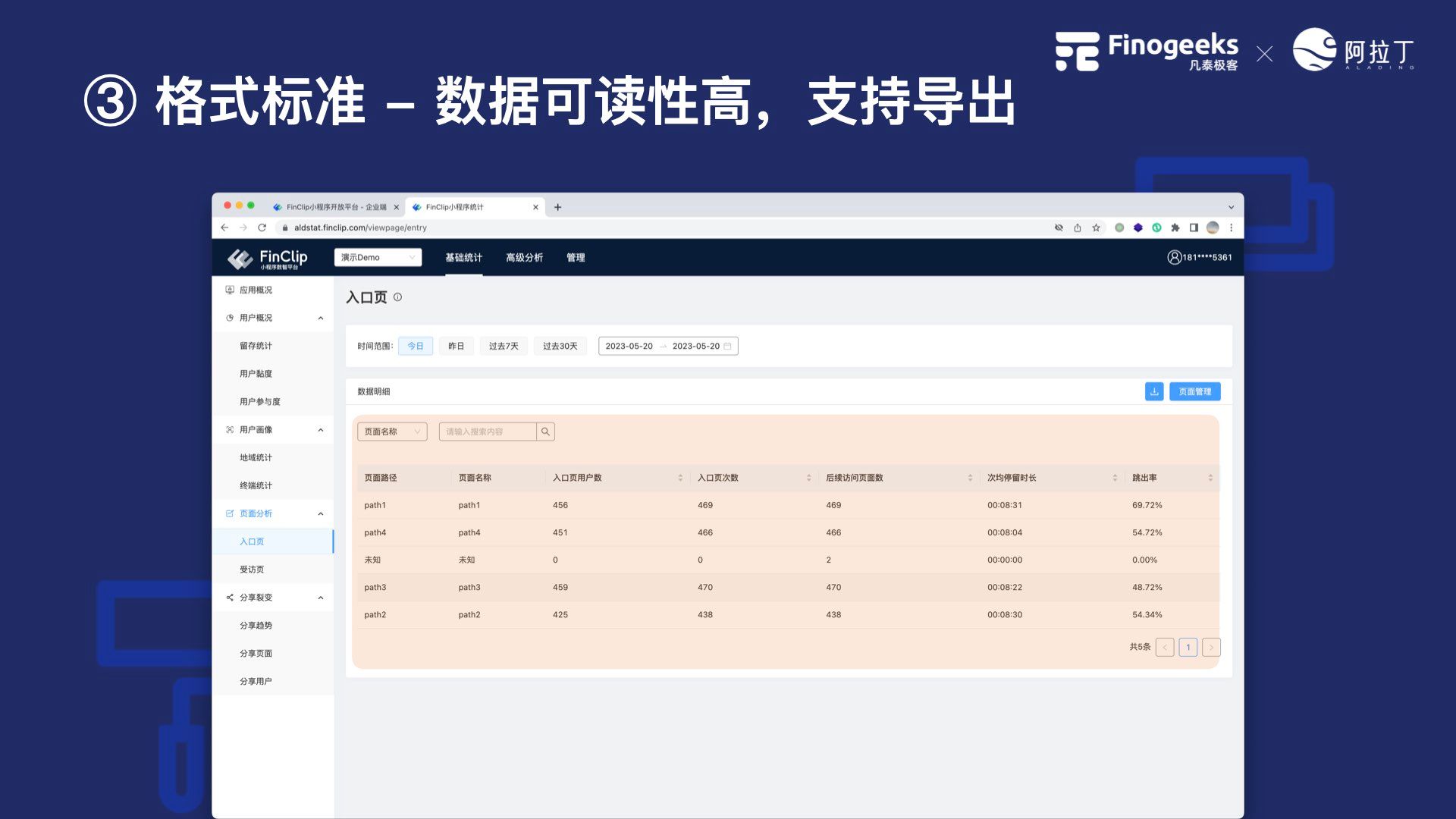The width and height of the screenshot is (1456, 819).
Task: Open the 管理 top menu
Action: (x=576, y=257)
